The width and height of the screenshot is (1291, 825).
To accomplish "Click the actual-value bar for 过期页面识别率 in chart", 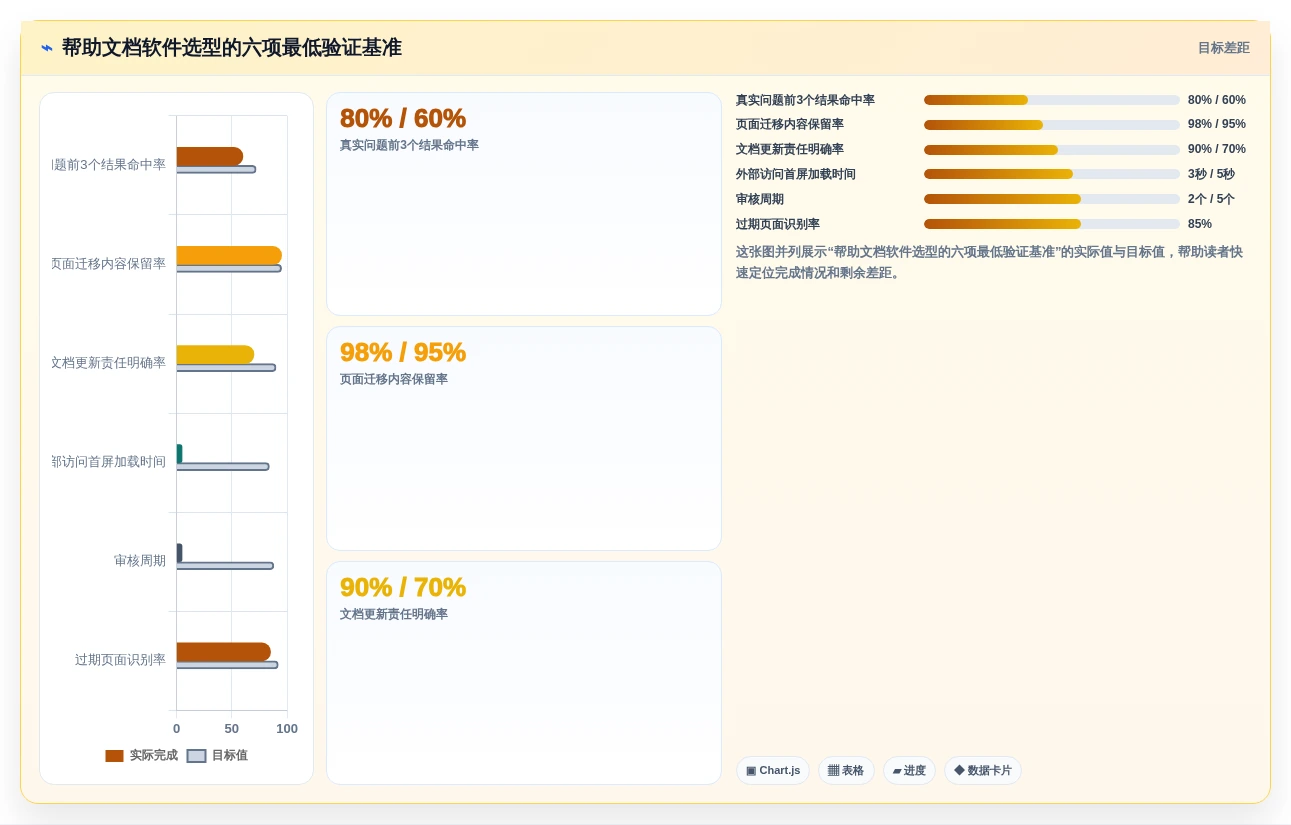I will [224, 652].
